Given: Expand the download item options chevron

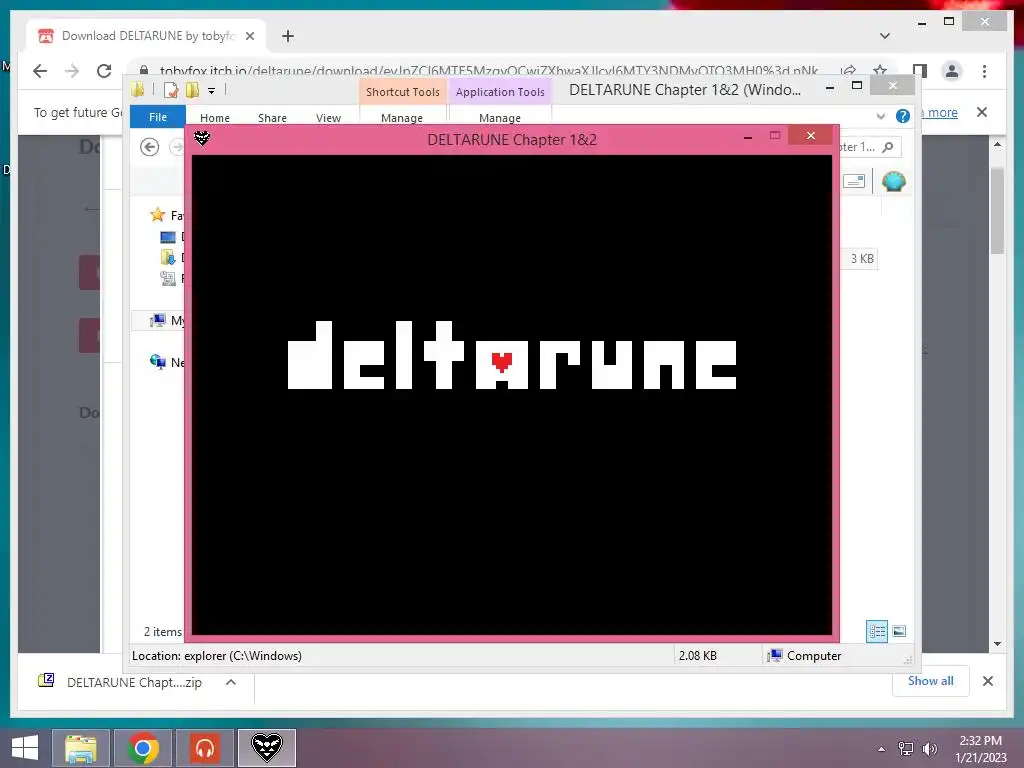Looking at the screenshot, I should click(231, 682).
